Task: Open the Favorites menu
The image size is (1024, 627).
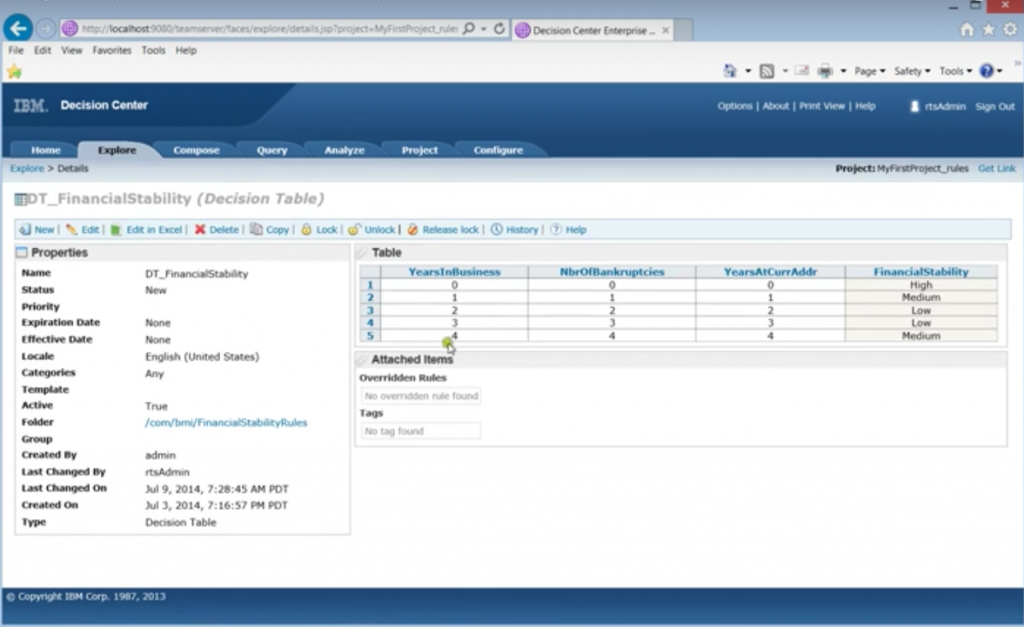Action: 112,50
